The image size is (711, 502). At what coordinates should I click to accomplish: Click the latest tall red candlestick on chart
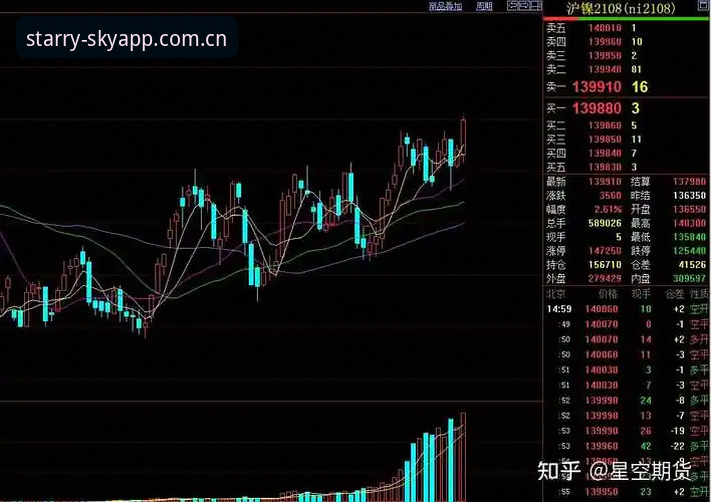(463, 137)
